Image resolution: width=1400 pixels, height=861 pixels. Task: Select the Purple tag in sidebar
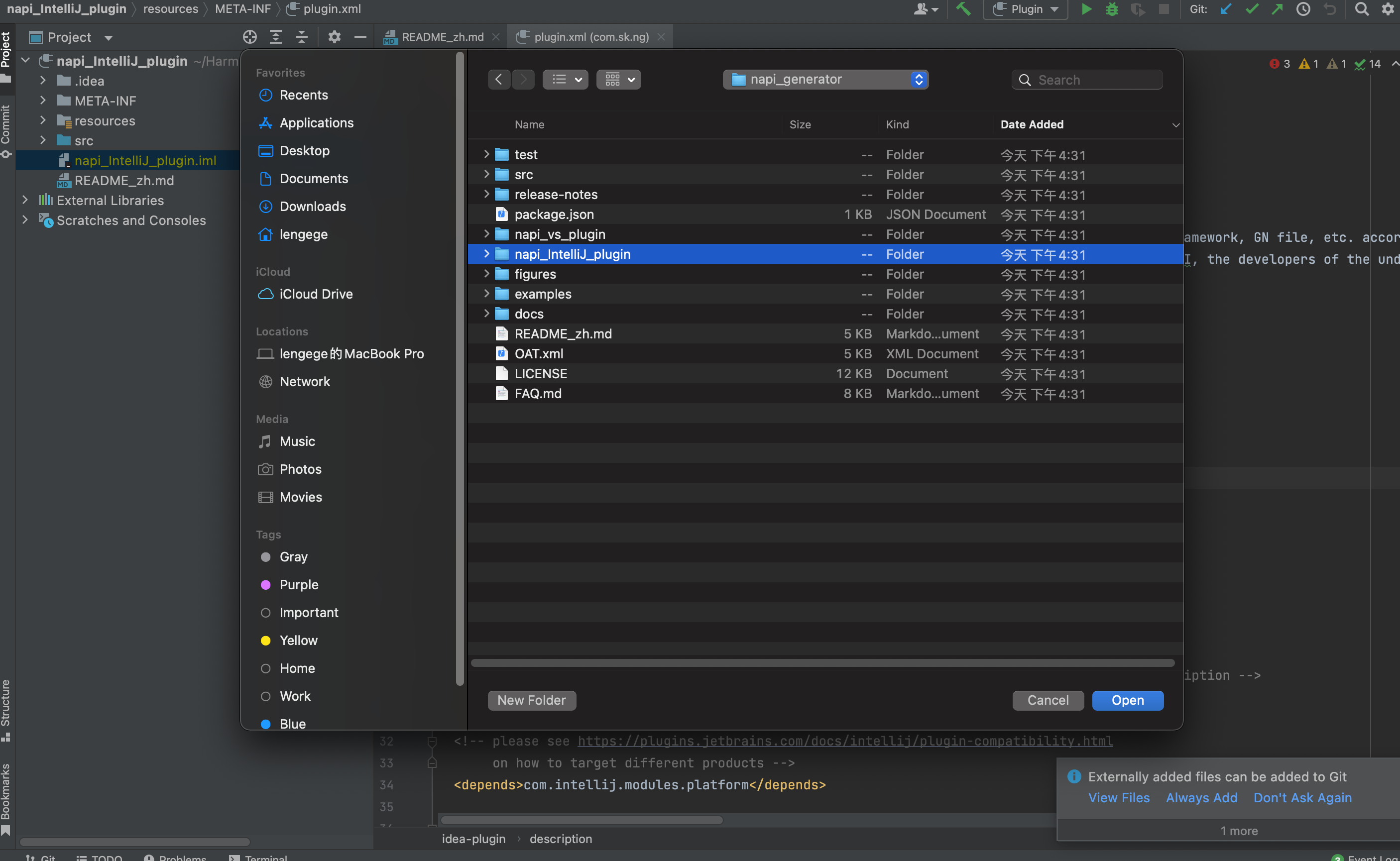point(298,585)
